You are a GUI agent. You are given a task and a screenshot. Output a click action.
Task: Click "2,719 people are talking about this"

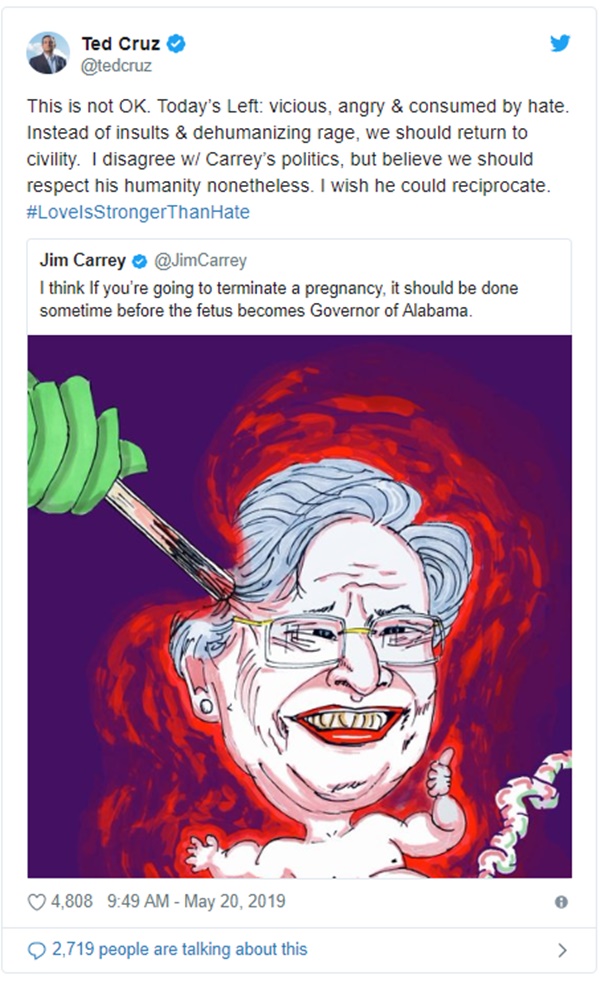(181, 949)
